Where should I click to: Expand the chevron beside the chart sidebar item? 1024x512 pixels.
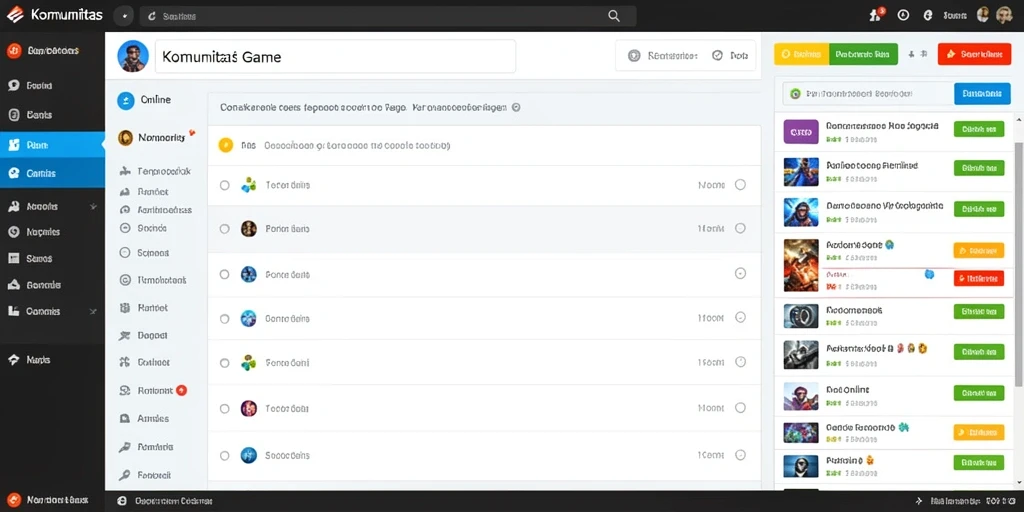[93, 312]
